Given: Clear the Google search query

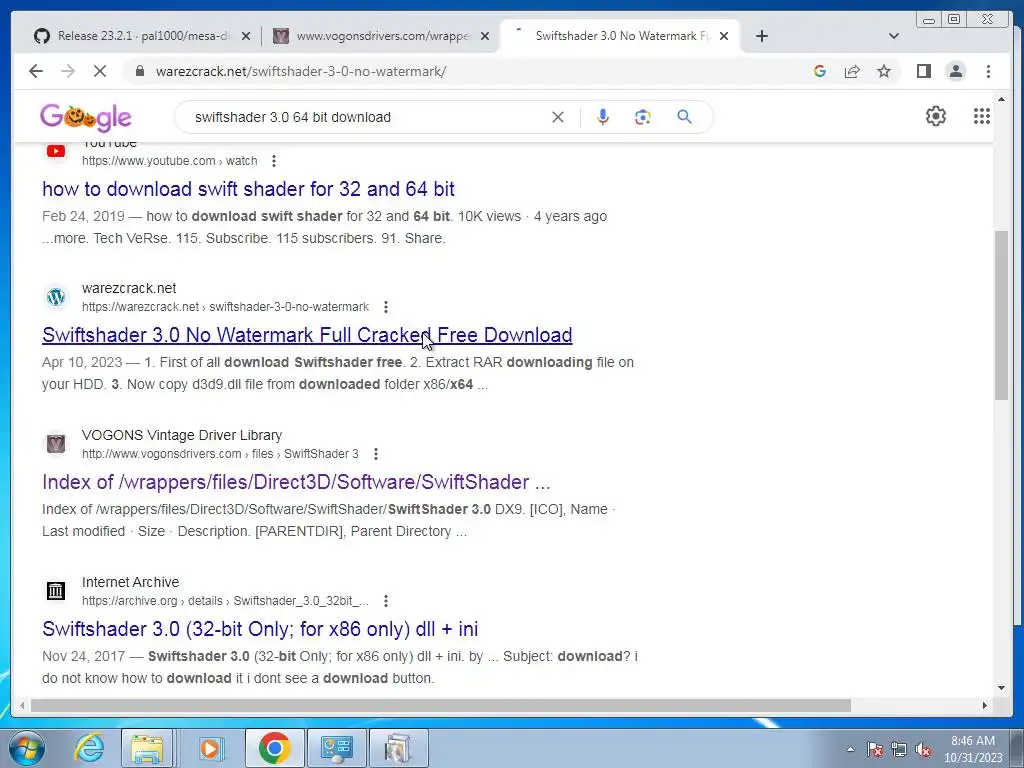Looking at the screenshot, I should [558, 117].
